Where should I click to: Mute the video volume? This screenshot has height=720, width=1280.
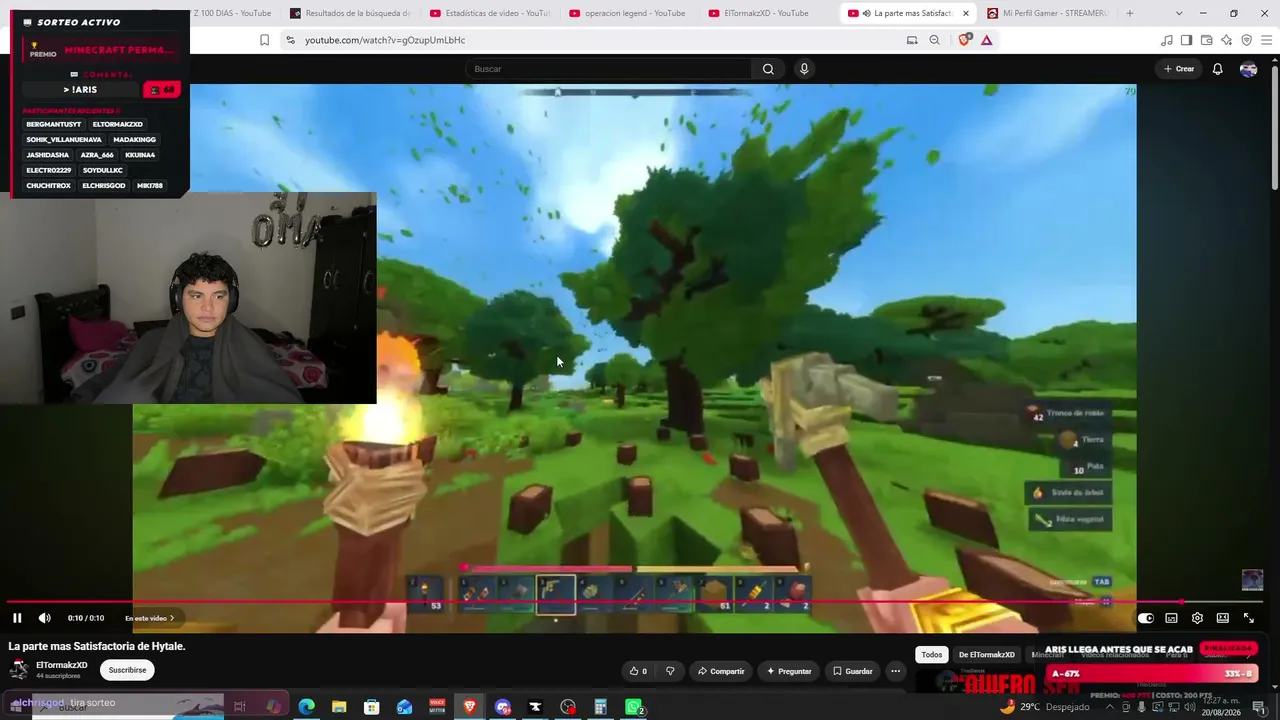click(44, 618)
